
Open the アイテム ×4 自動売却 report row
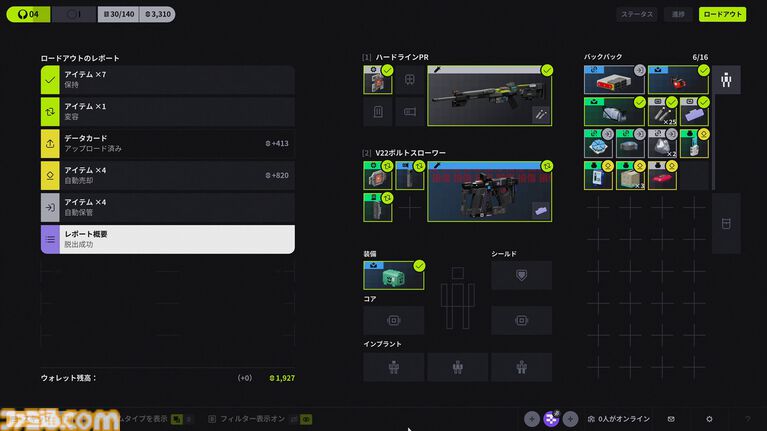tap(167, 175)
